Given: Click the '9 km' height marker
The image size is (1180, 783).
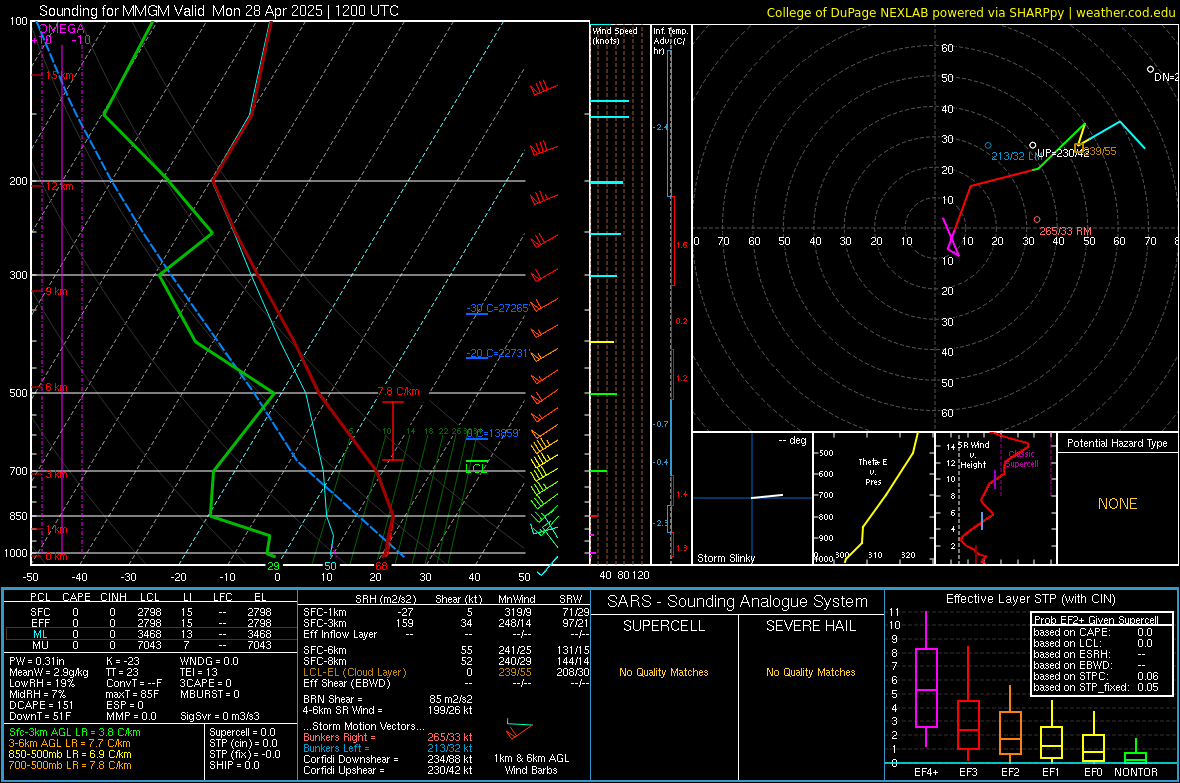Looking at the screenshot, I should pos(56,291).
